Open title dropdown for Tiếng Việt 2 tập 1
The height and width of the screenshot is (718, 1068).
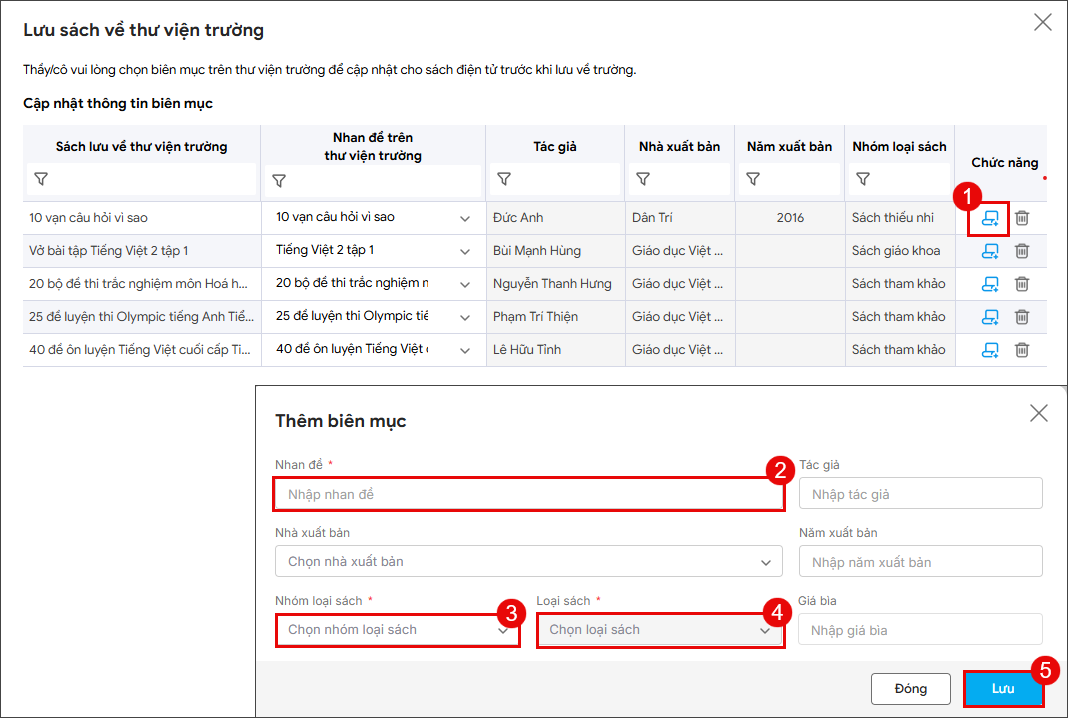click(465, 251)
